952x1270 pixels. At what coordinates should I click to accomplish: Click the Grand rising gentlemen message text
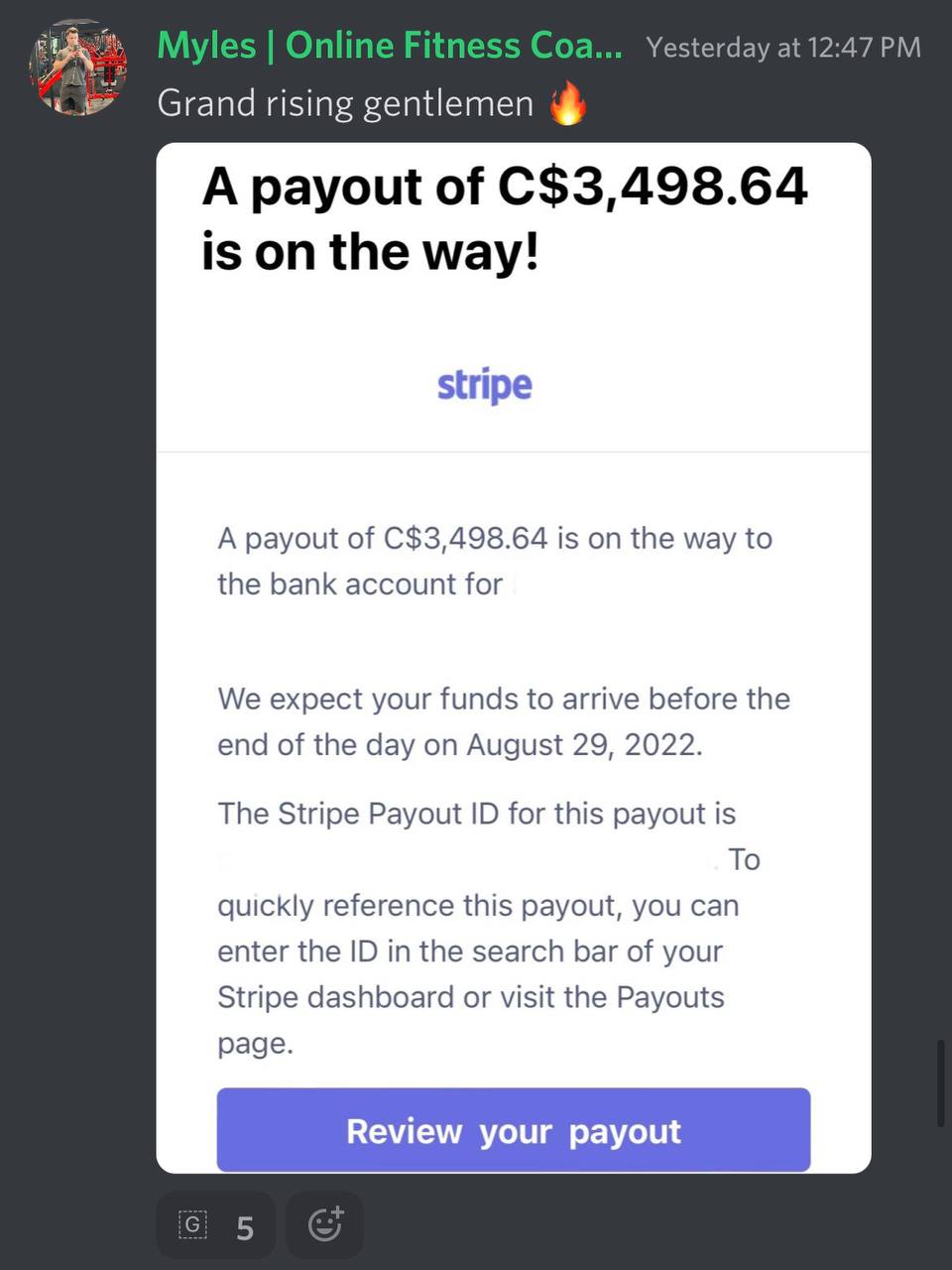click(345, 103)
